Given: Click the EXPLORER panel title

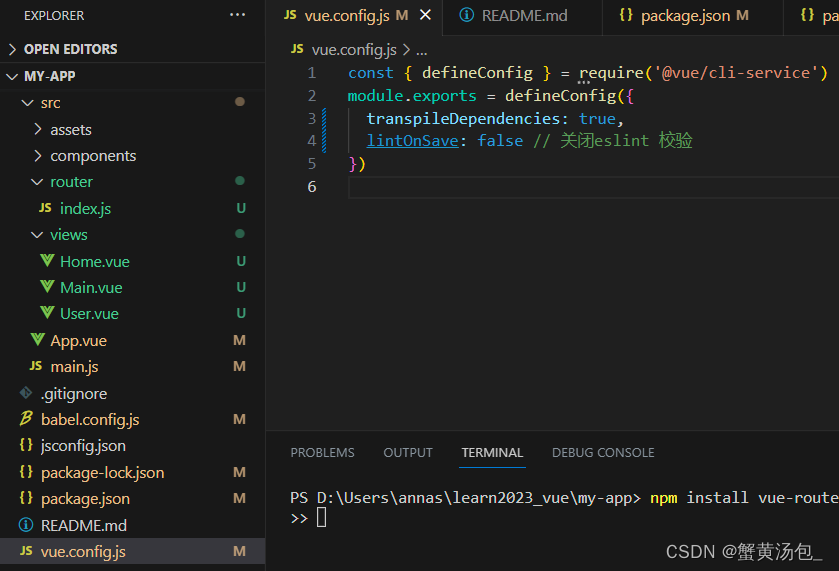Looking at the screenshot, I should 54,16.
